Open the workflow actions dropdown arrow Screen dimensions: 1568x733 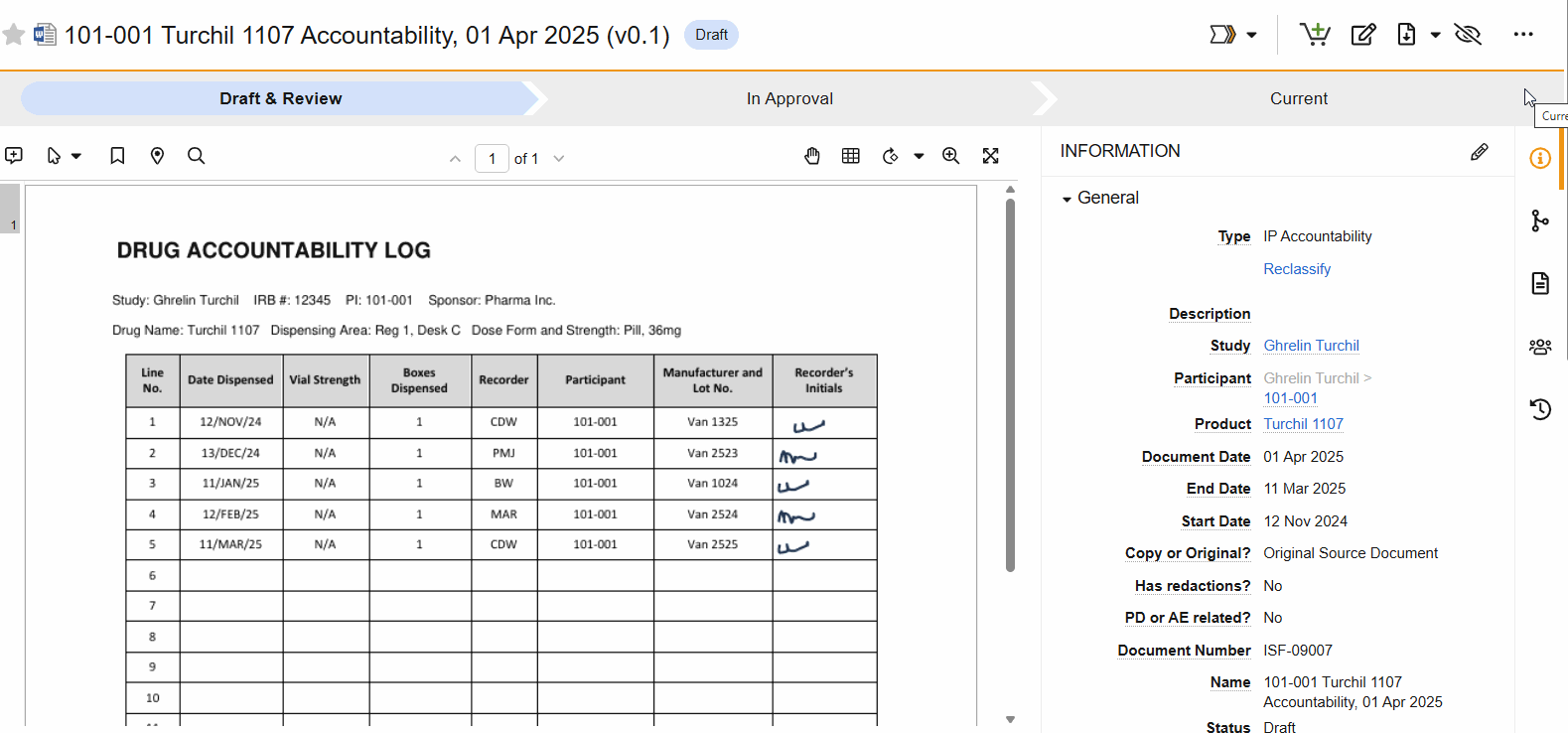1251,35
